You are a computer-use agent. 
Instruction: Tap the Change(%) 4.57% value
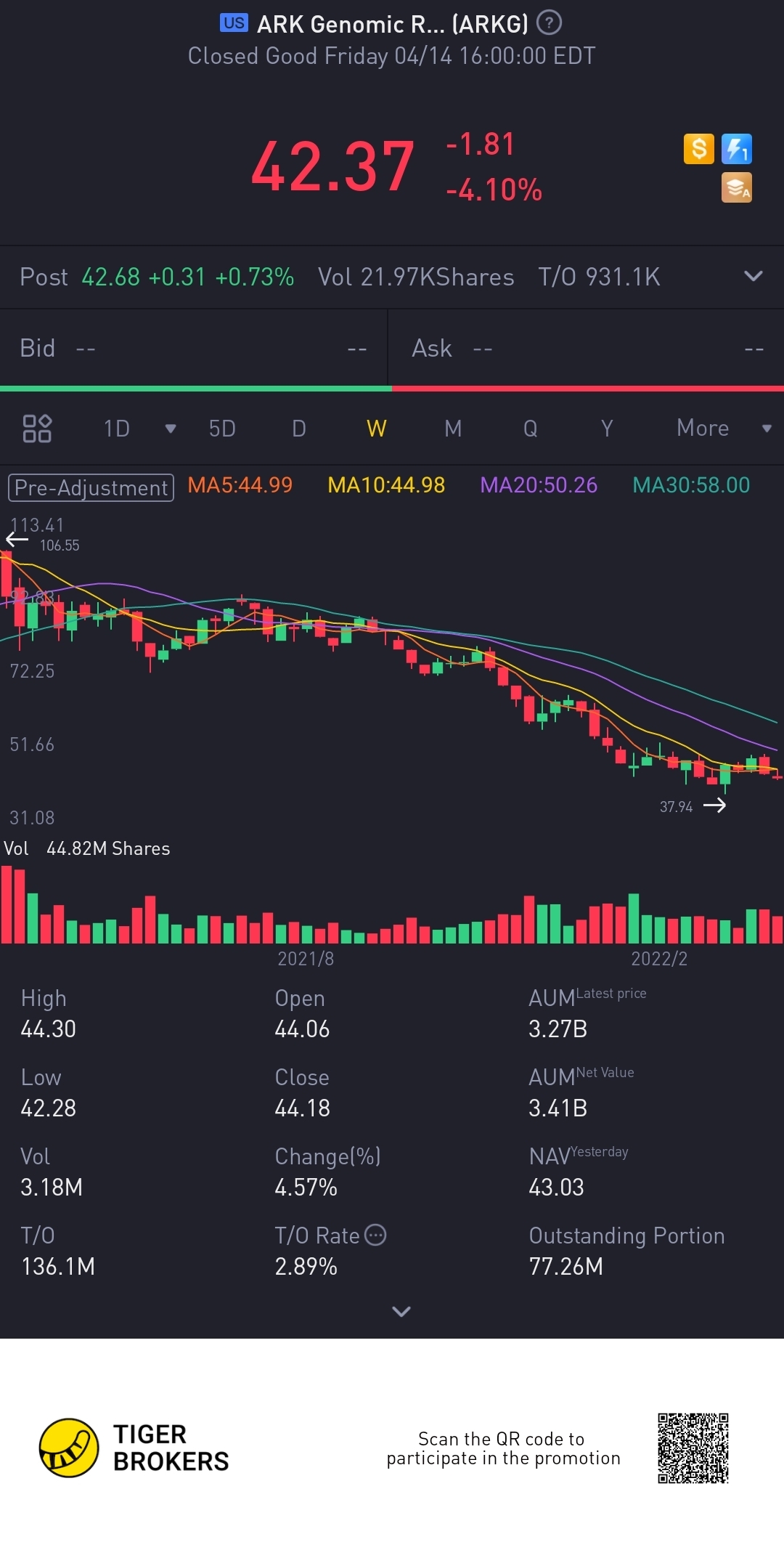click(x=306, y=1187)
